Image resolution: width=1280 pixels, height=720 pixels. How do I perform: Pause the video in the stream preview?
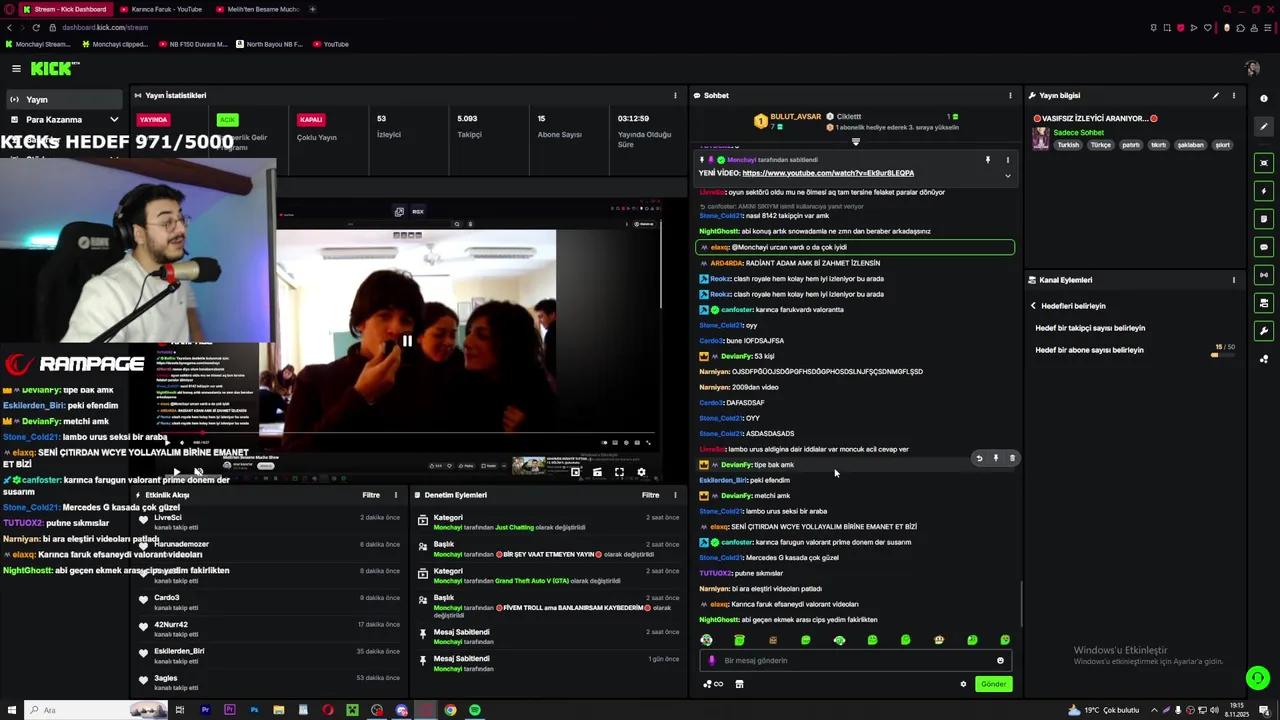point(407,341)
